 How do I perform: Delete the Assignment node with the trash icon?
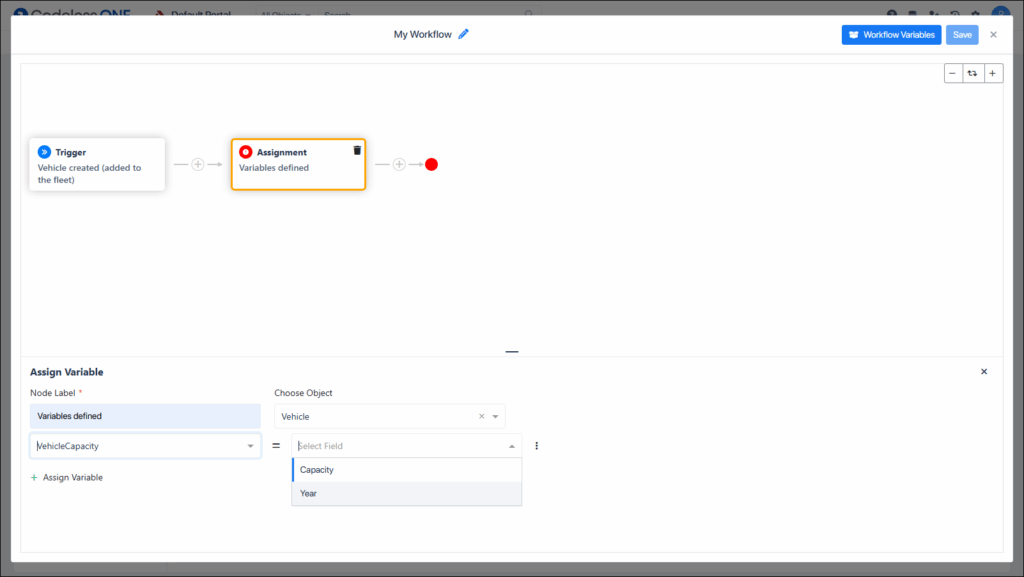click(357, 150)
